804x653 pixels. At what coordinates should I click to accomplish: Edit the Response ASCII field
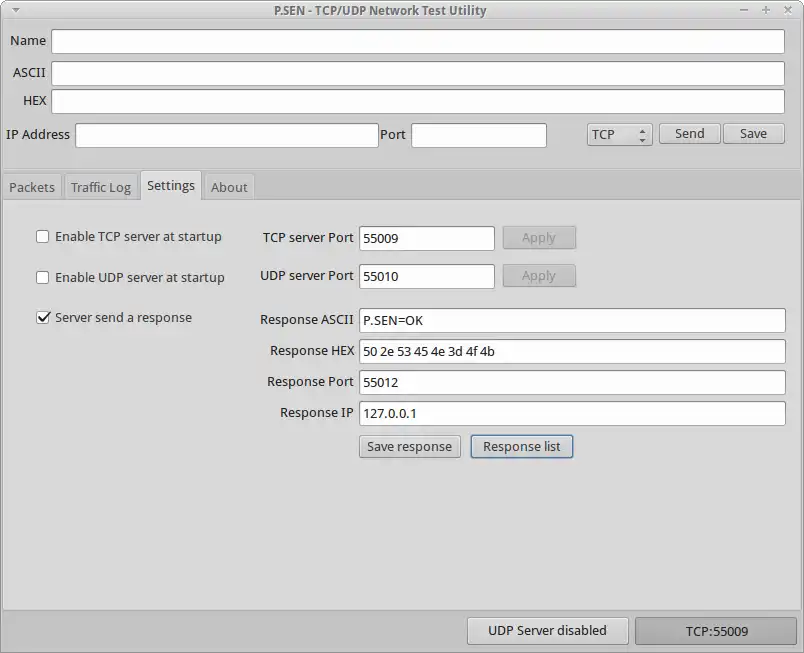[x=572, y=320]
